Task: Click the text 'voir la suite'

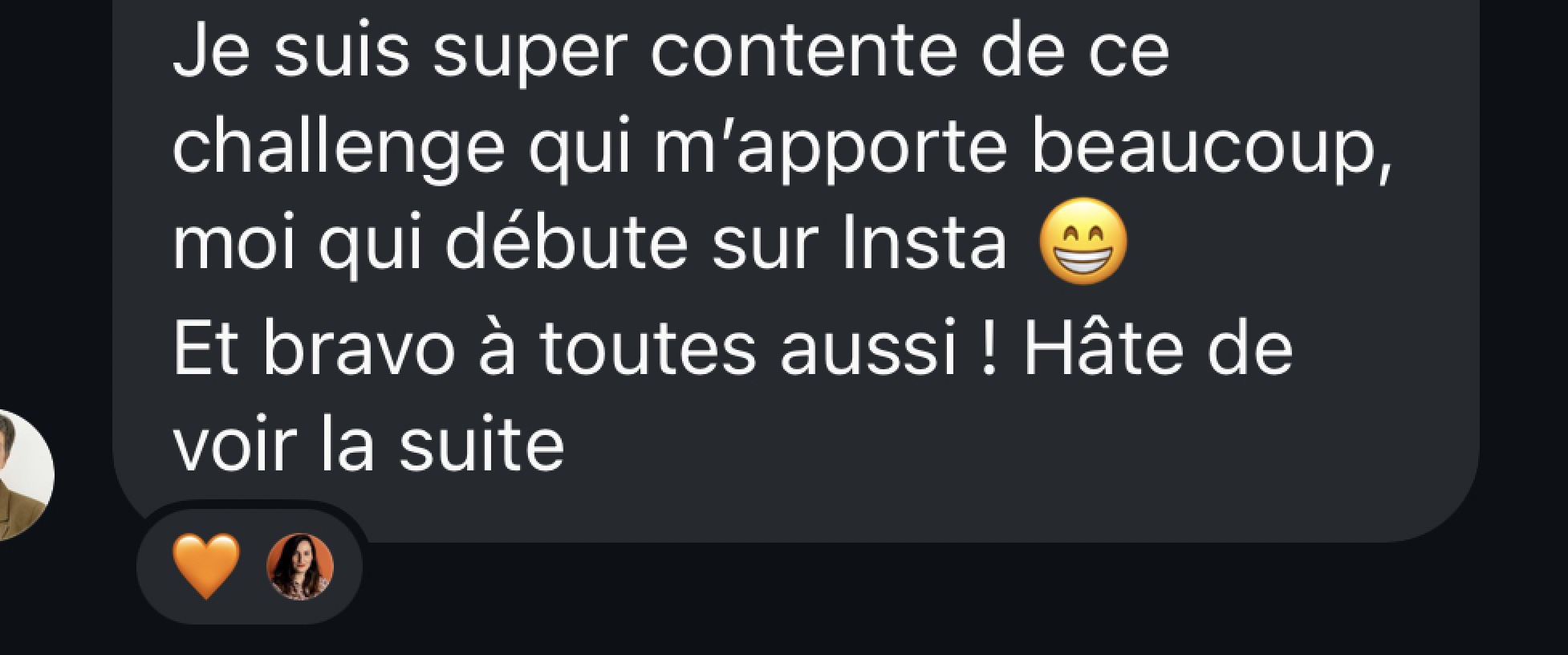Action: click(x=369, y=444)
